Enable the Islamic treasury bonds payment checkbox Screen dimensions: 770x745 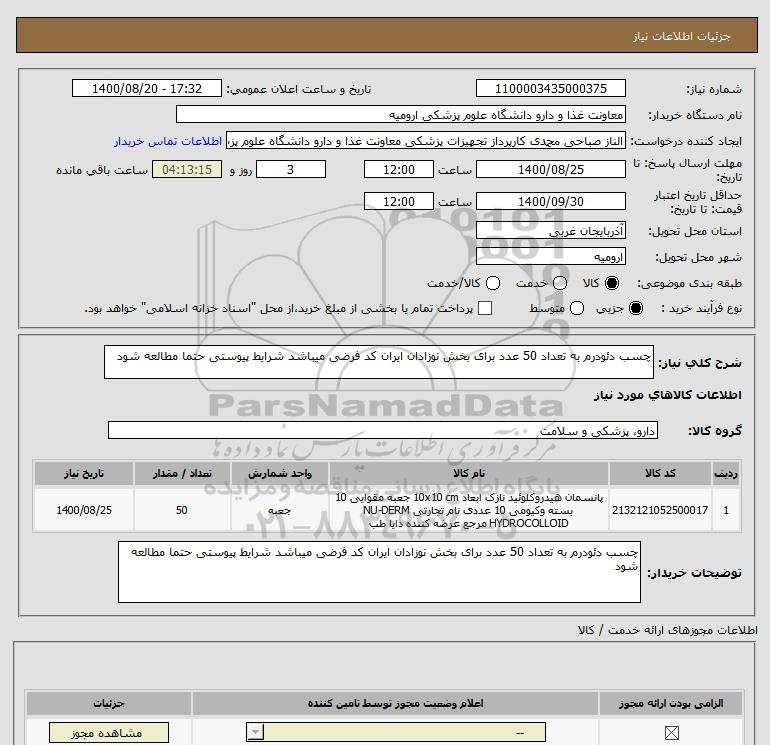pyautogui.click(x=485, y=308)
